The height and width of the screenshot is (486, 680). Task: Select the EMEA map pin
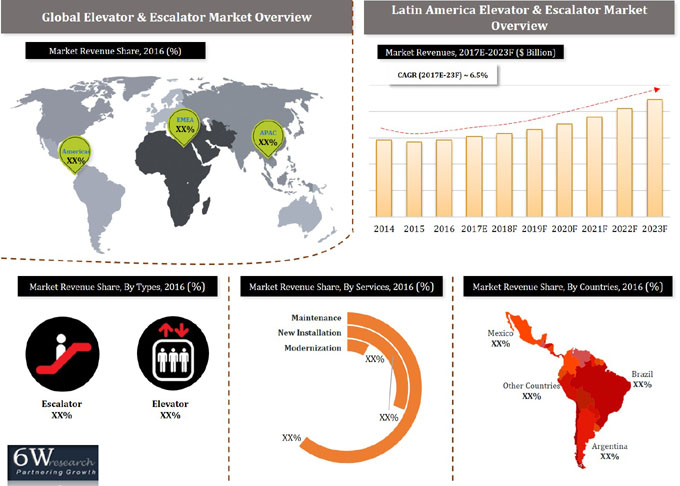(183, 126)
